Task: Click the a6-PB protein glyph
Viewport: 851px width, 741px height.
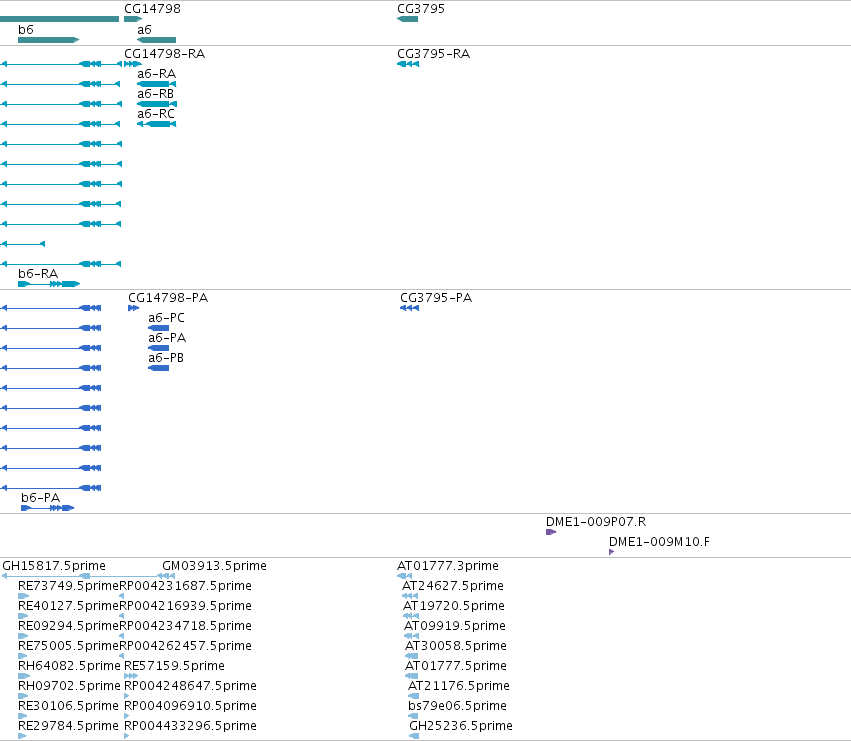Action: (158, 368)
